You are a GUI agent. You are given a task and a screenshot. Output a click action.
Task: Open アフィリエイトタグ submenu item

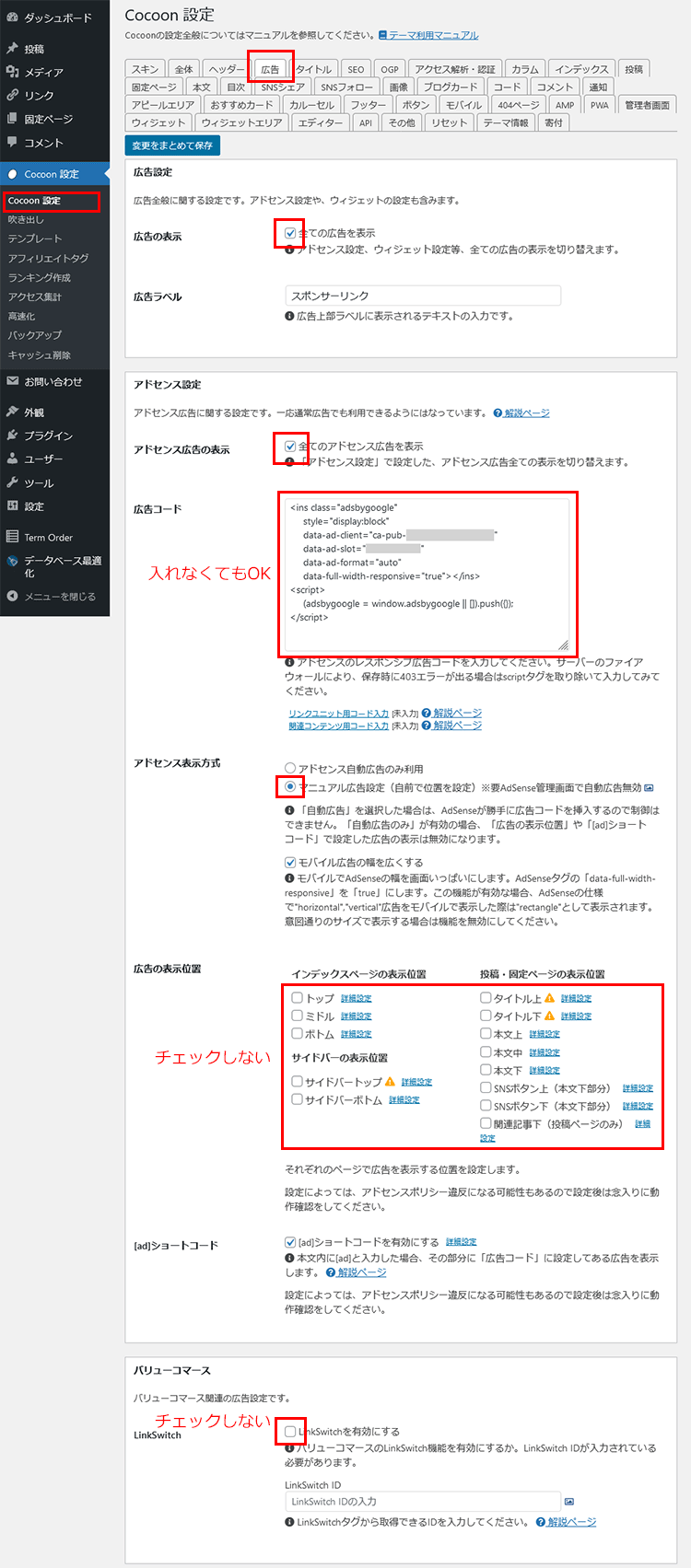pyautogui.click(x=48, y=259)
